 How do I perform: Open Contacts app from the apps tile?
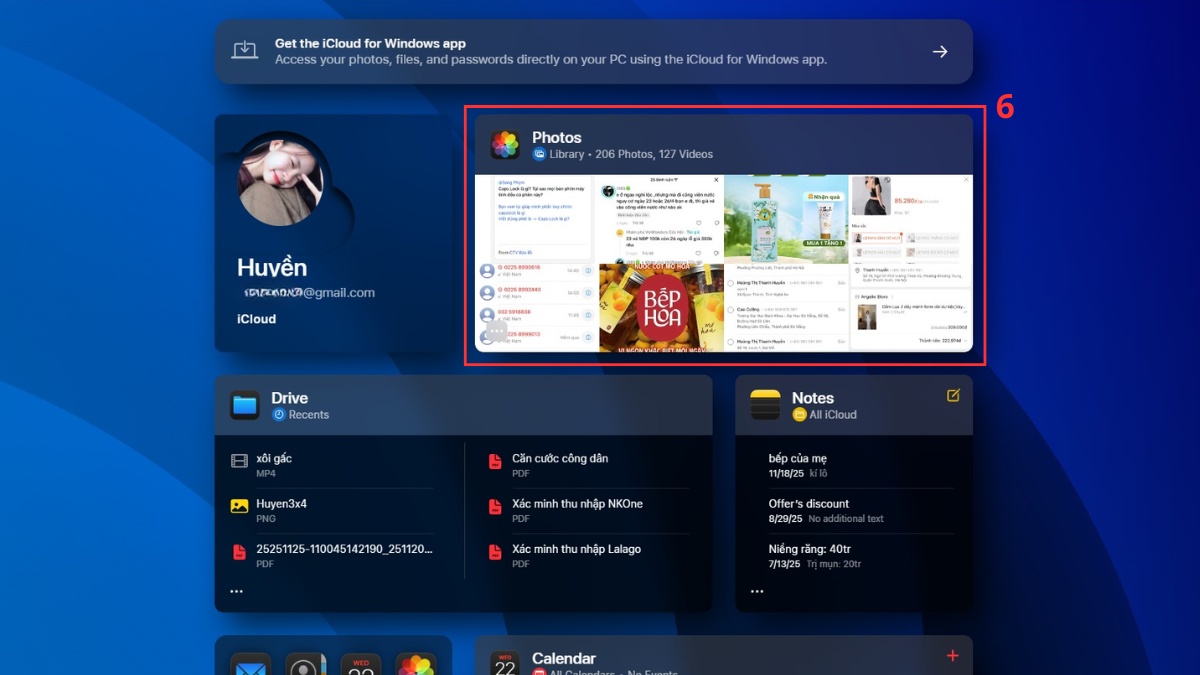tap(305, 664)
